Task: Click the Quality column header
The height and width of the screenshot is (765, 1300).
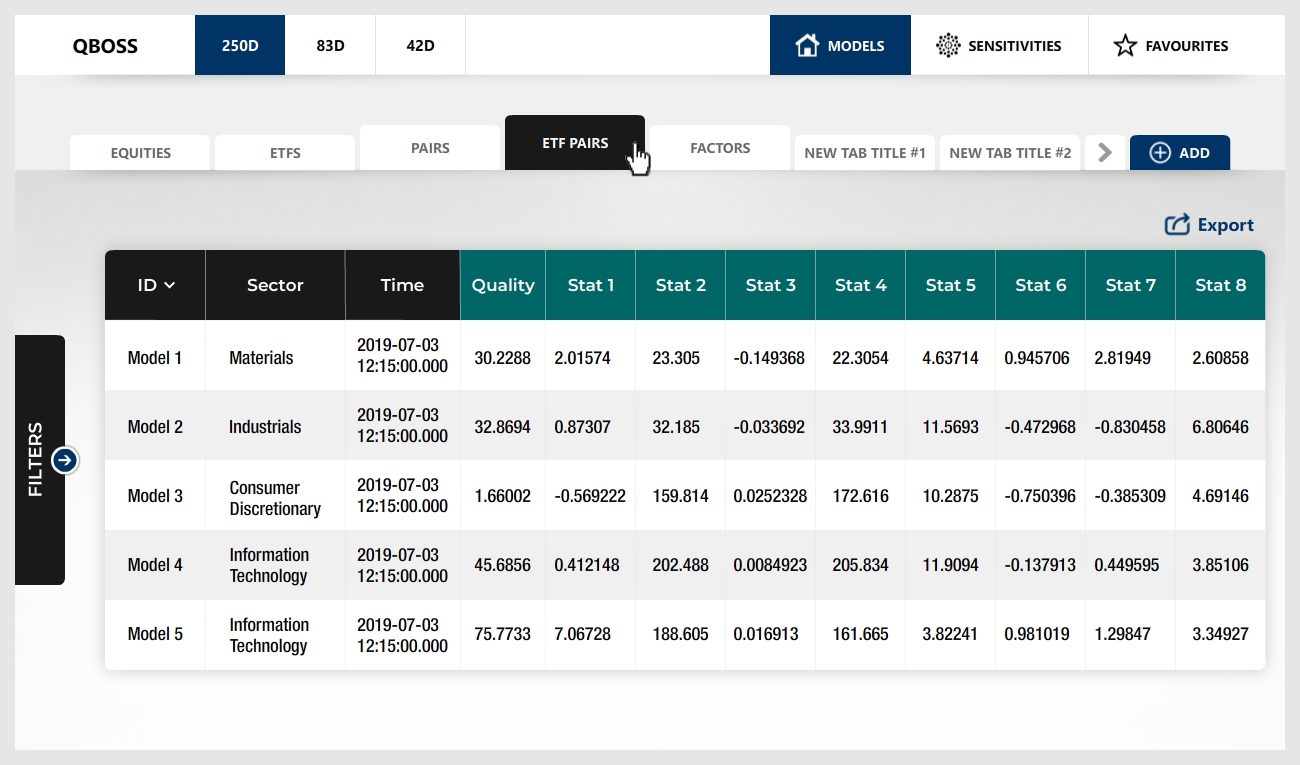Action: (x=503, y=285)
